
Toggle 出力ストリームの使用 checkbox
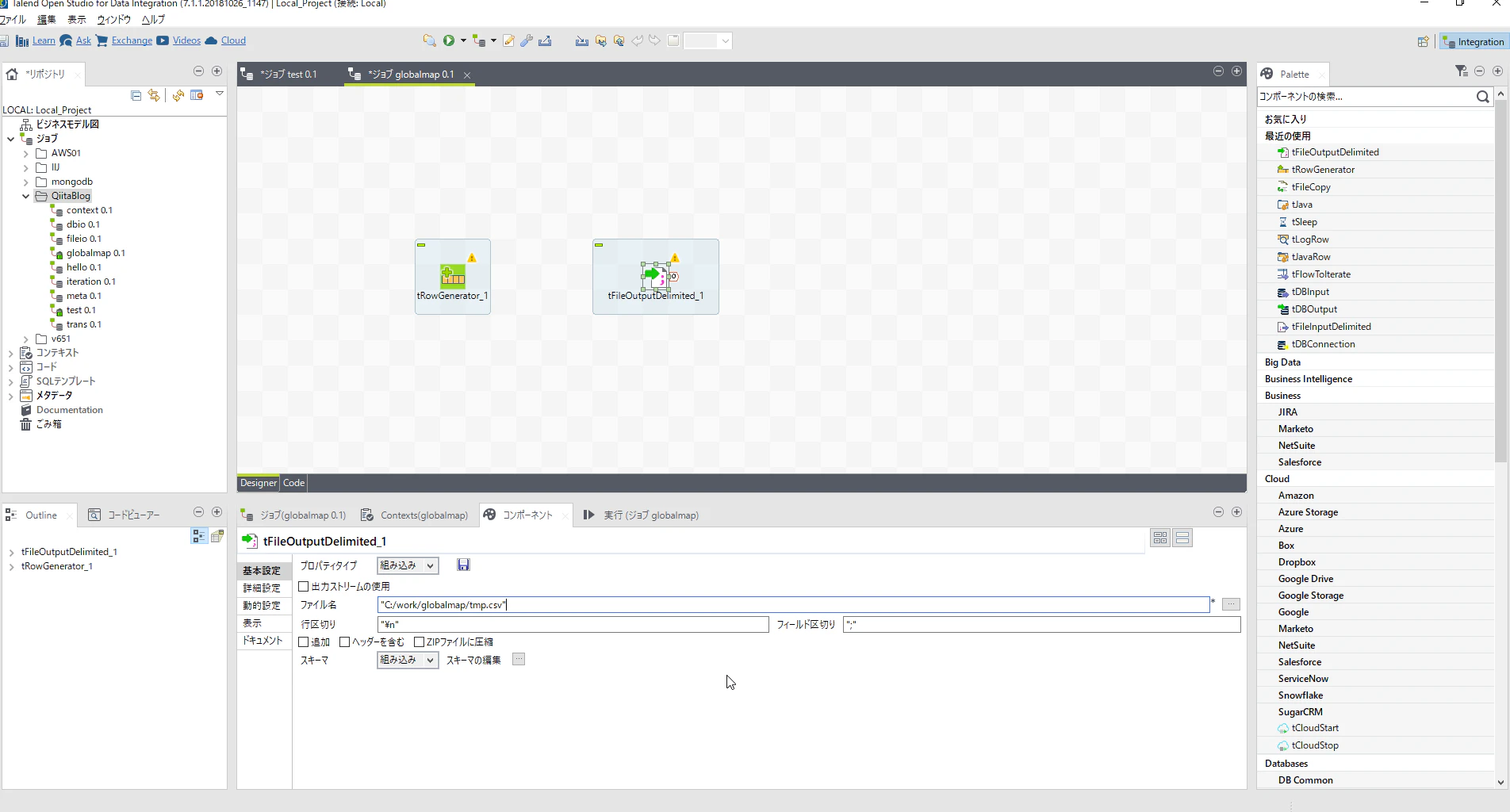coord(303,587)
